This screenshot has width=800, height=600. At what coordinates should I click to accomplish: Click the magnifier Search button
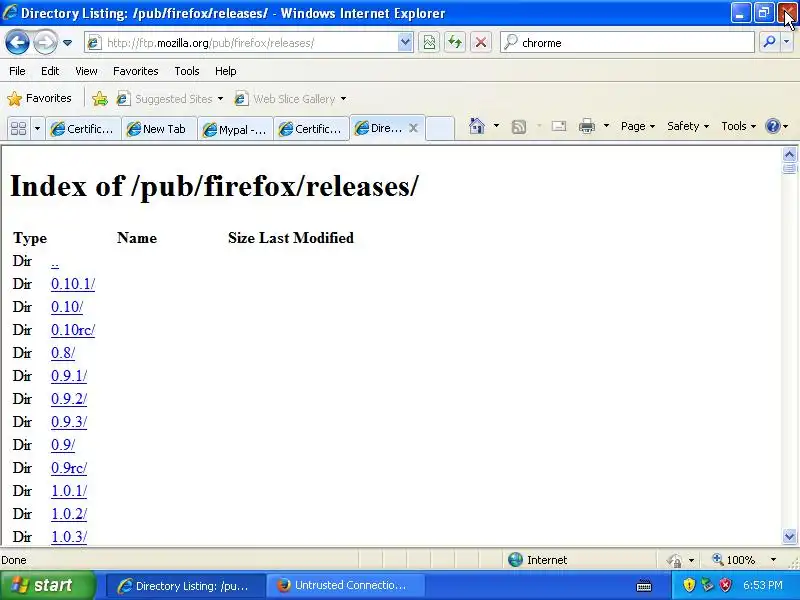[769, 43]
